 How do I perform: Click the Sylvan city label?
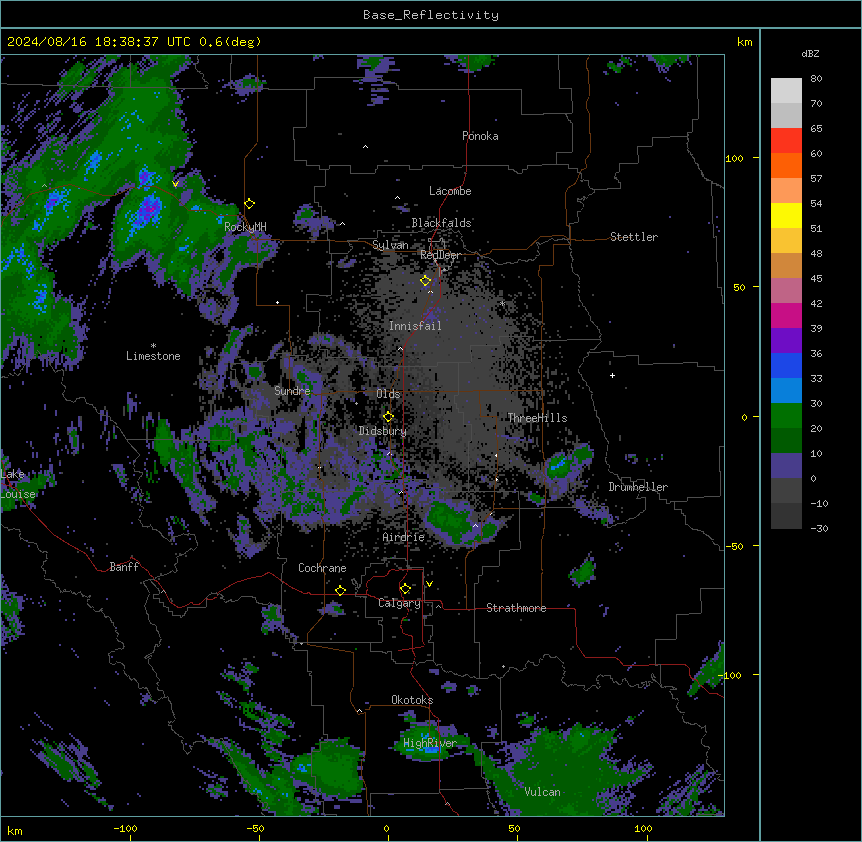click(390, 245)
